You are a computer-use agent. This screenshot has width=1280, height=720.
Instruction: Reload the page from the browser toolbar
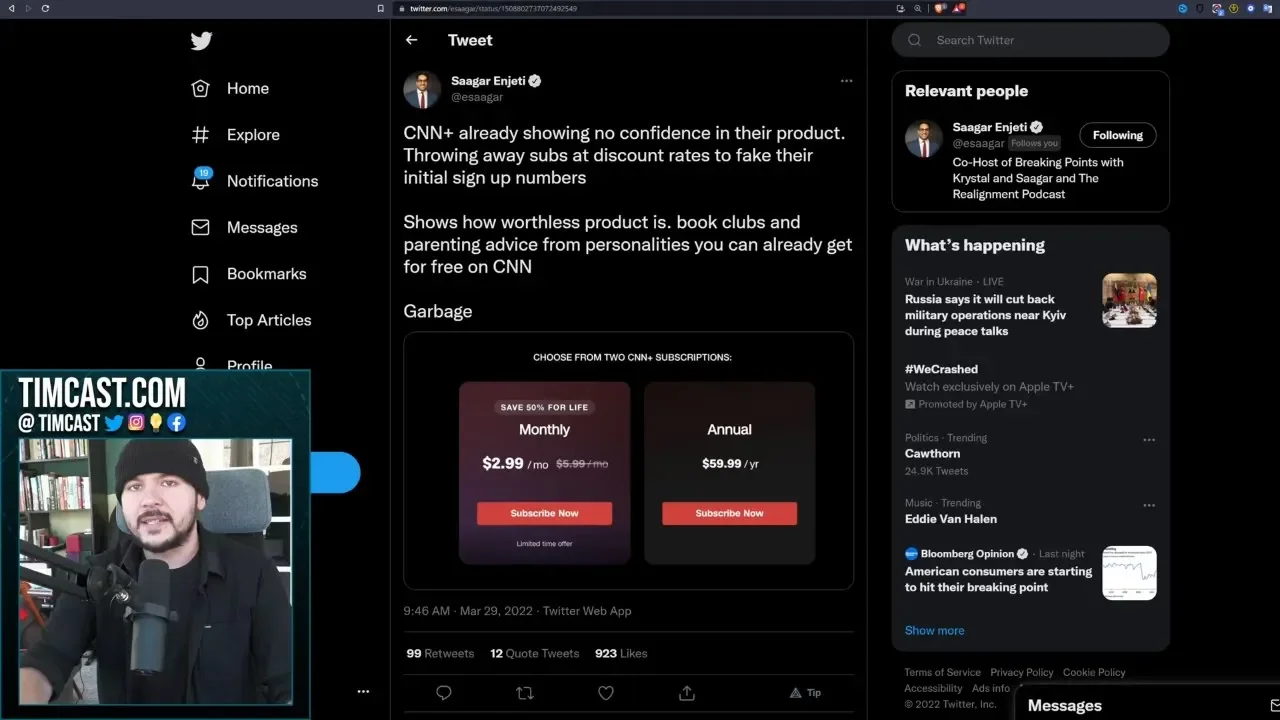point(46,8)
